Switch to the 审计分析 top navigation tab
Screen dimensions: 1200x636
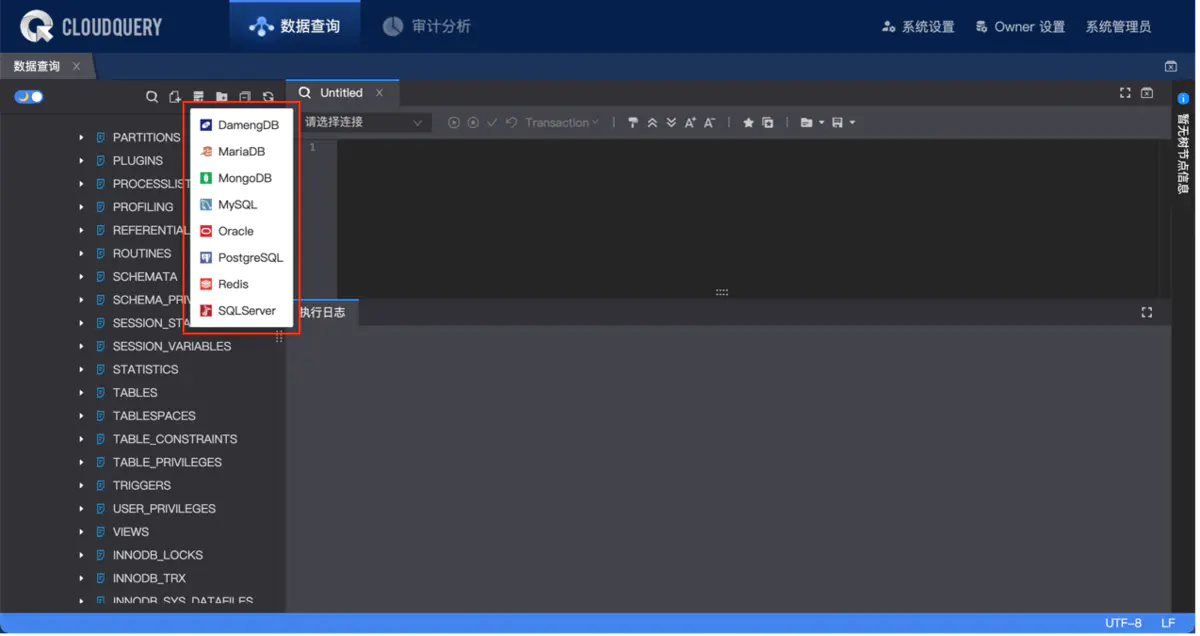427,26
